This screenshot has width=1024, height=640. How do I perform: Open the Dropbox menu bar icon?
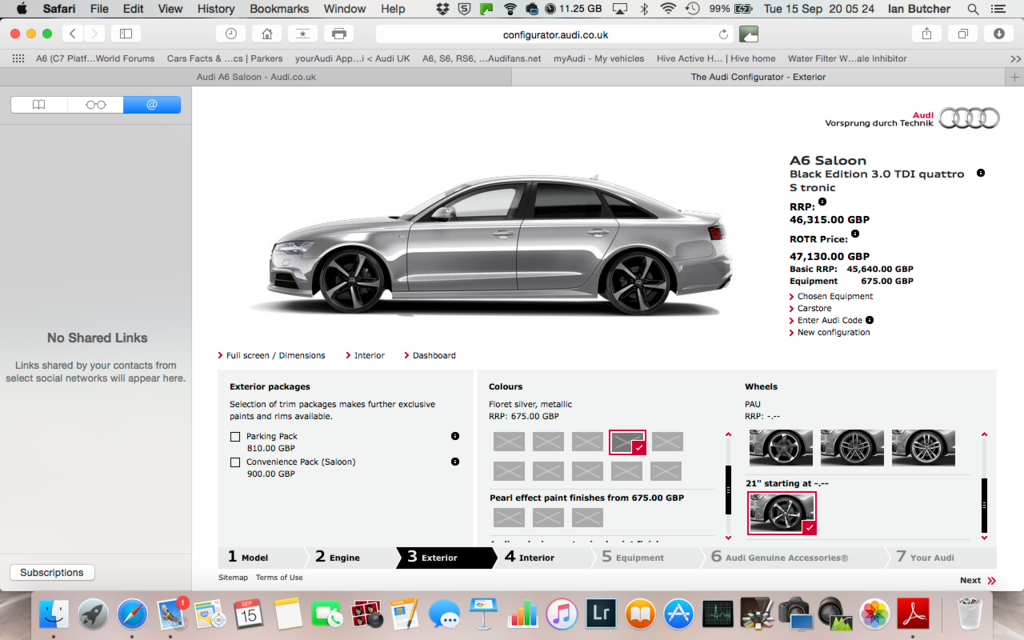click(x=443, y=8)
